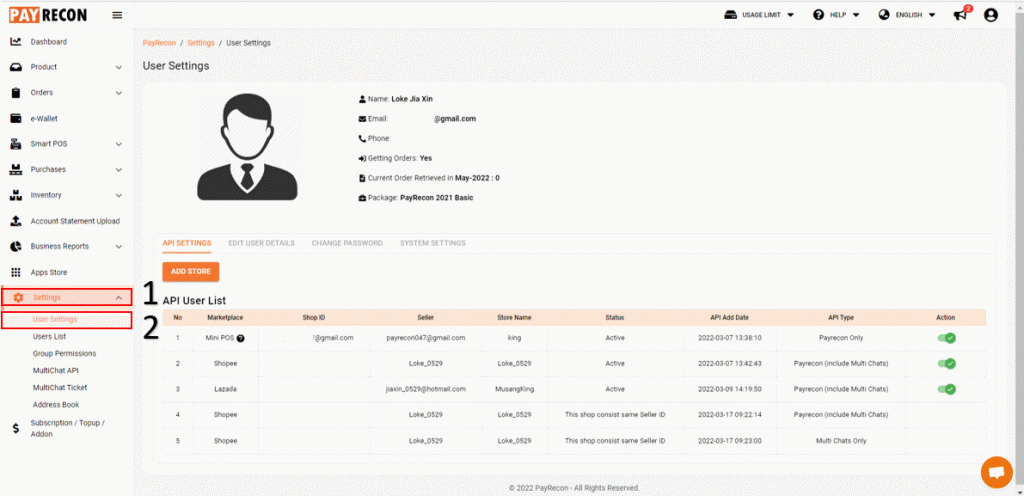Click the API Add Date column header
Screen dimensions: 1024x496
729,318
